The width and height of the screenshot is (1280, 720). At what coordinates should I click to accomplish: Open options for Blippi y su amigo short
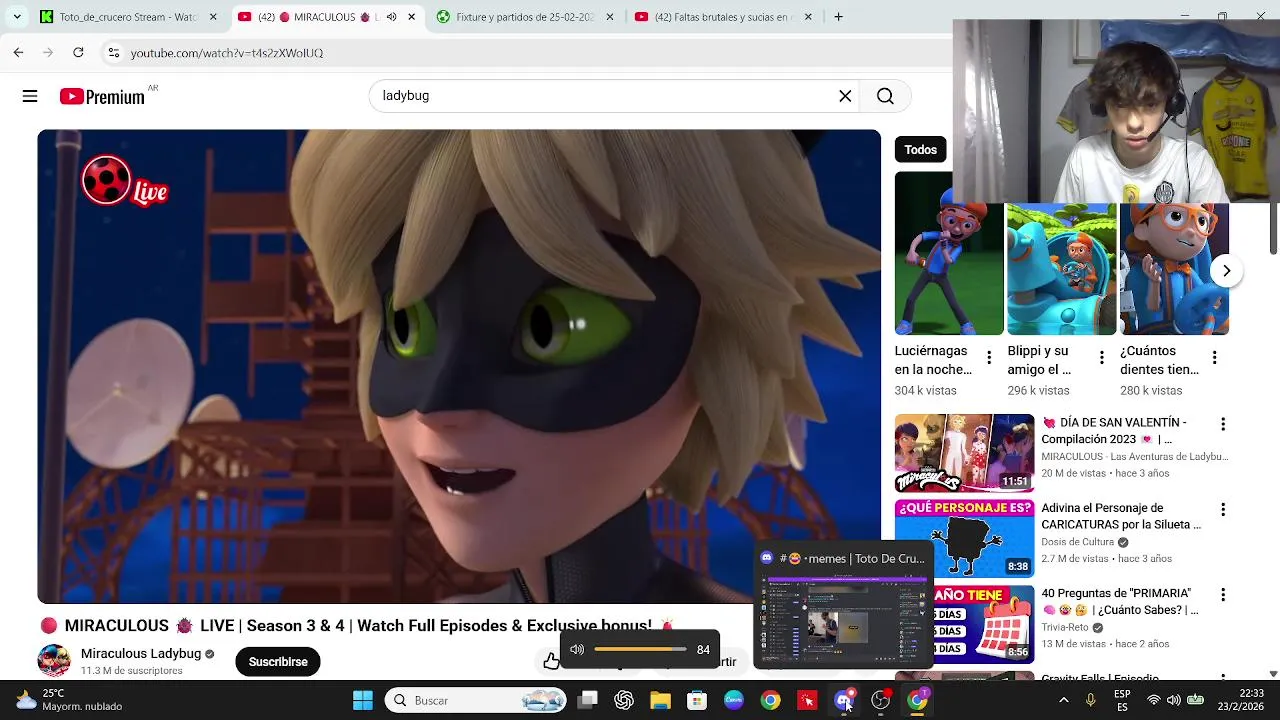click(1102, 358)
